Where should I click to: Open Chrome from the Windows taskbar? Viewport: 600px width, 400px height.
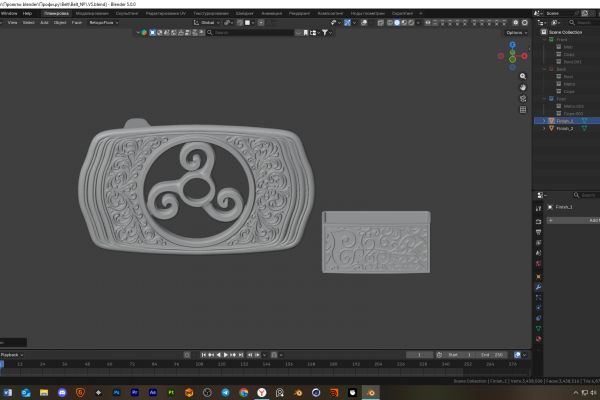tap(243, 392)
